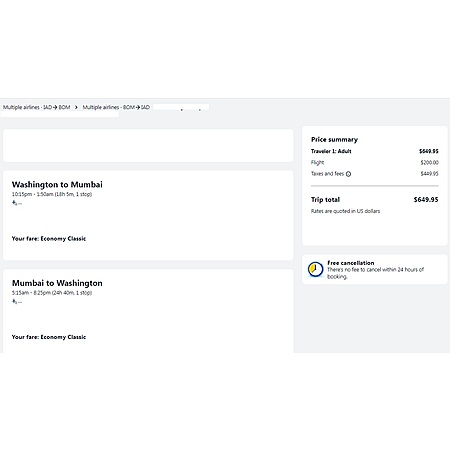Screen dimensions: 450x450
Task: Click the airline icon under Washington to Mumbai
Action: pyautogui.click(x=14, y=203)
